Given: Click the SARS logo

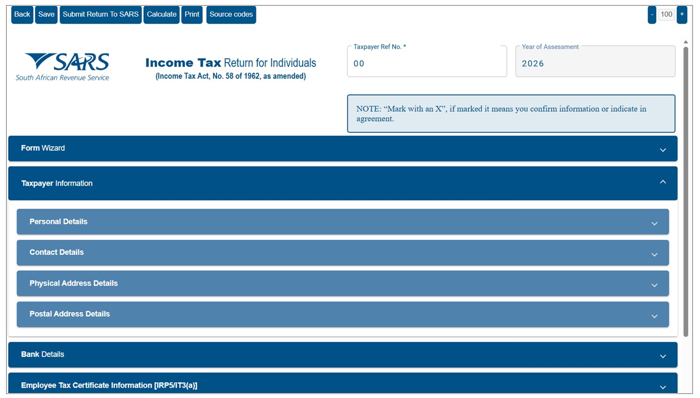Looking at the screenshot, I should (x=63, y=66).
